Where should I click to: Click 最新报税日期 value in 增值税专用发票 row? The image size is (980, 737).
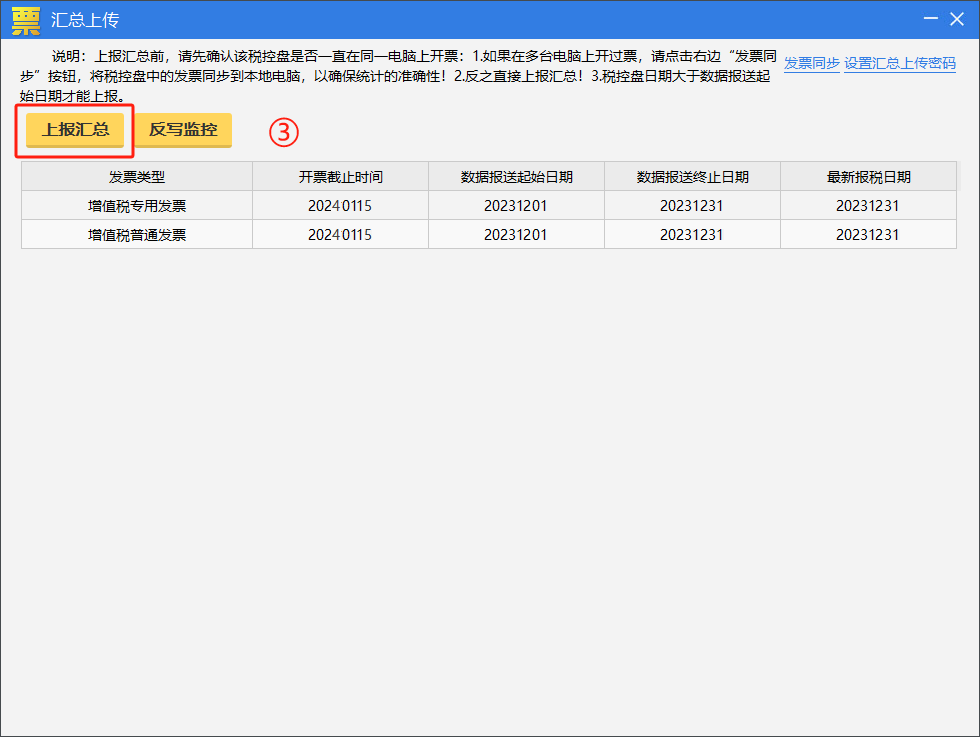pyautogui.click(x=868, y=206)
